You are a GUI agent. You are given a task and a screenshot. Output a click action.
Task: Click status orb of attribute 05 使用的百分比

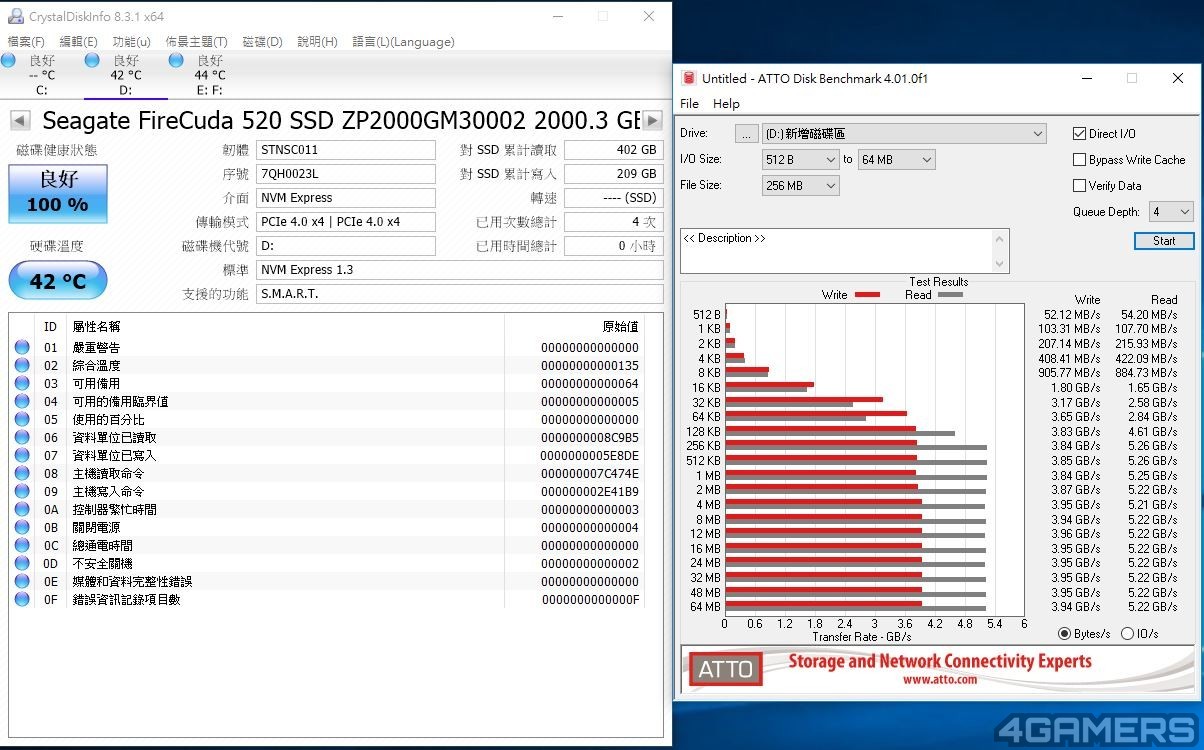click(x=22, y=419)
